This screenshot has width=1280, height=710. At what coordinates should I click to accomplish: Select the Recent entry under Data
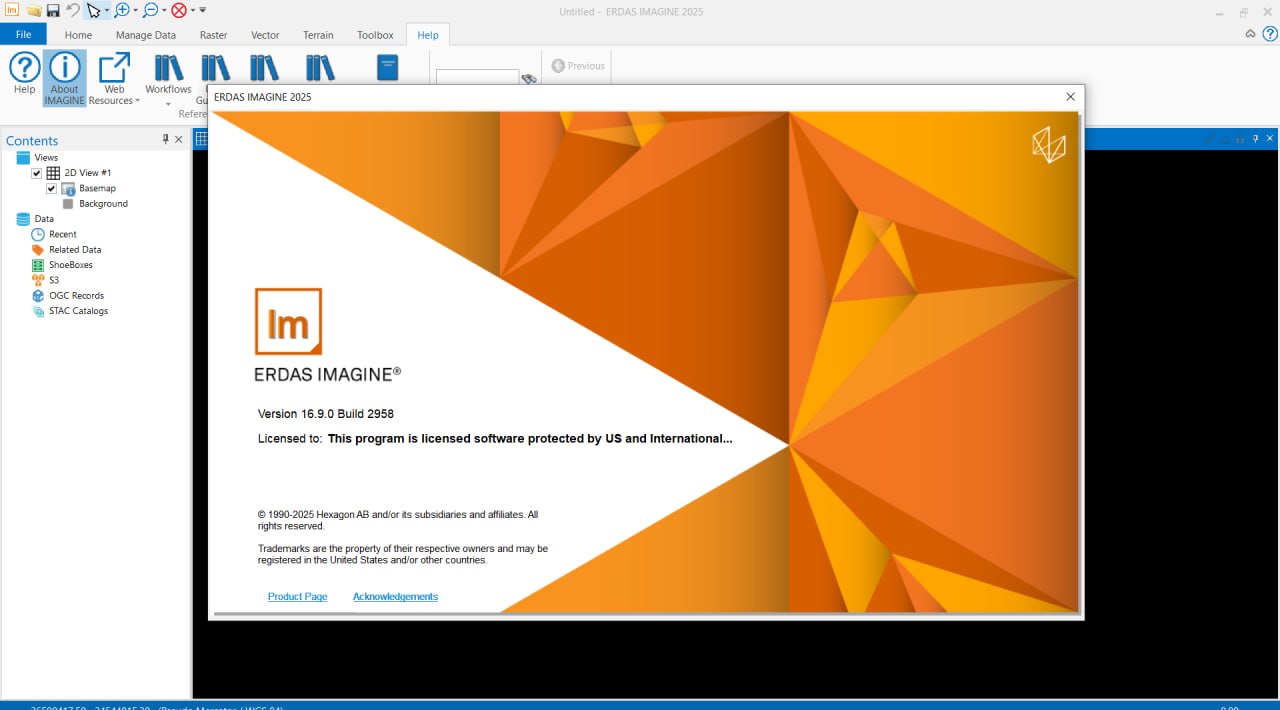pyautogui.click(x=63, y=234)
